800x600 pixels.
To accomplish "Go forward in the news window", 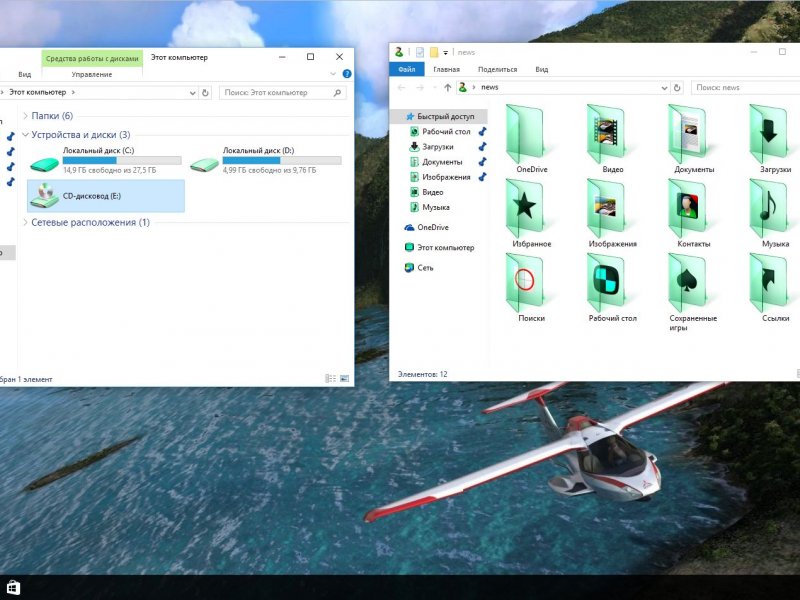I will pos(420,88).
